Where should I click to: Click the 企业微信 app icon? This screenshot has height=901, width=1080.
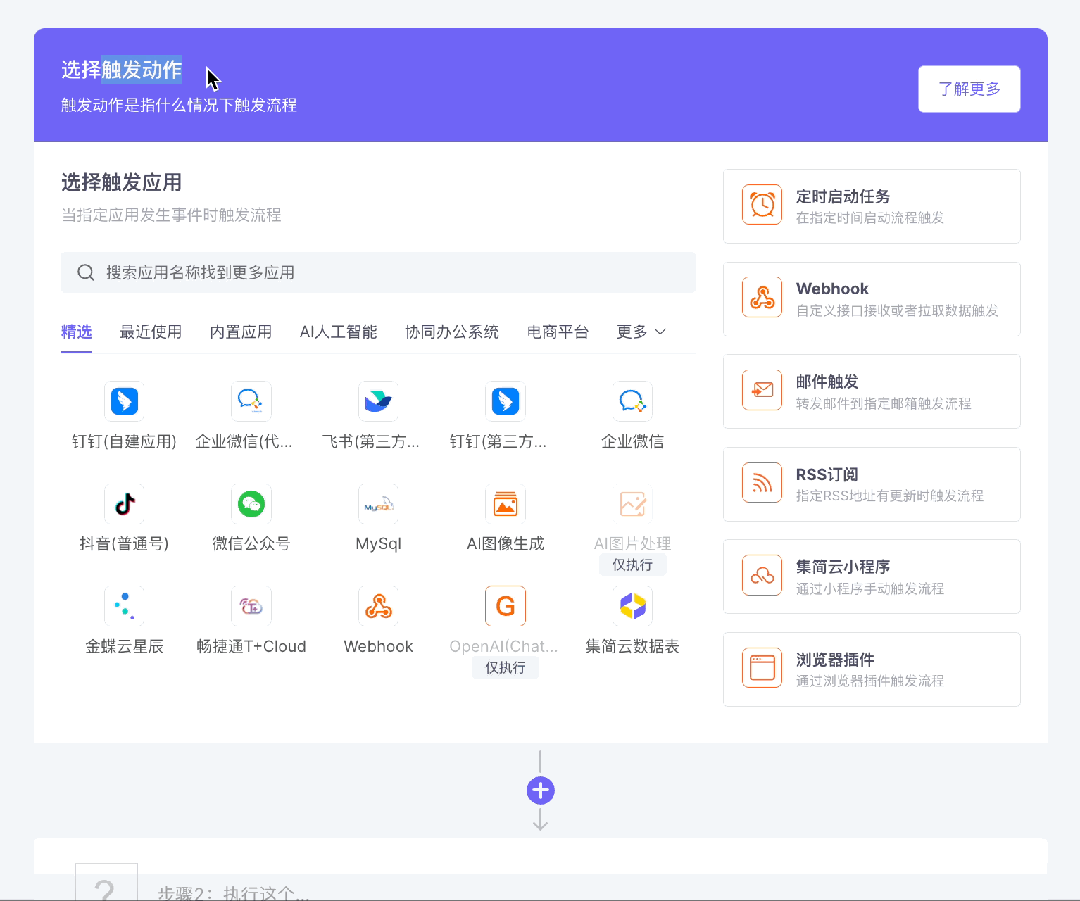(632, 402)
